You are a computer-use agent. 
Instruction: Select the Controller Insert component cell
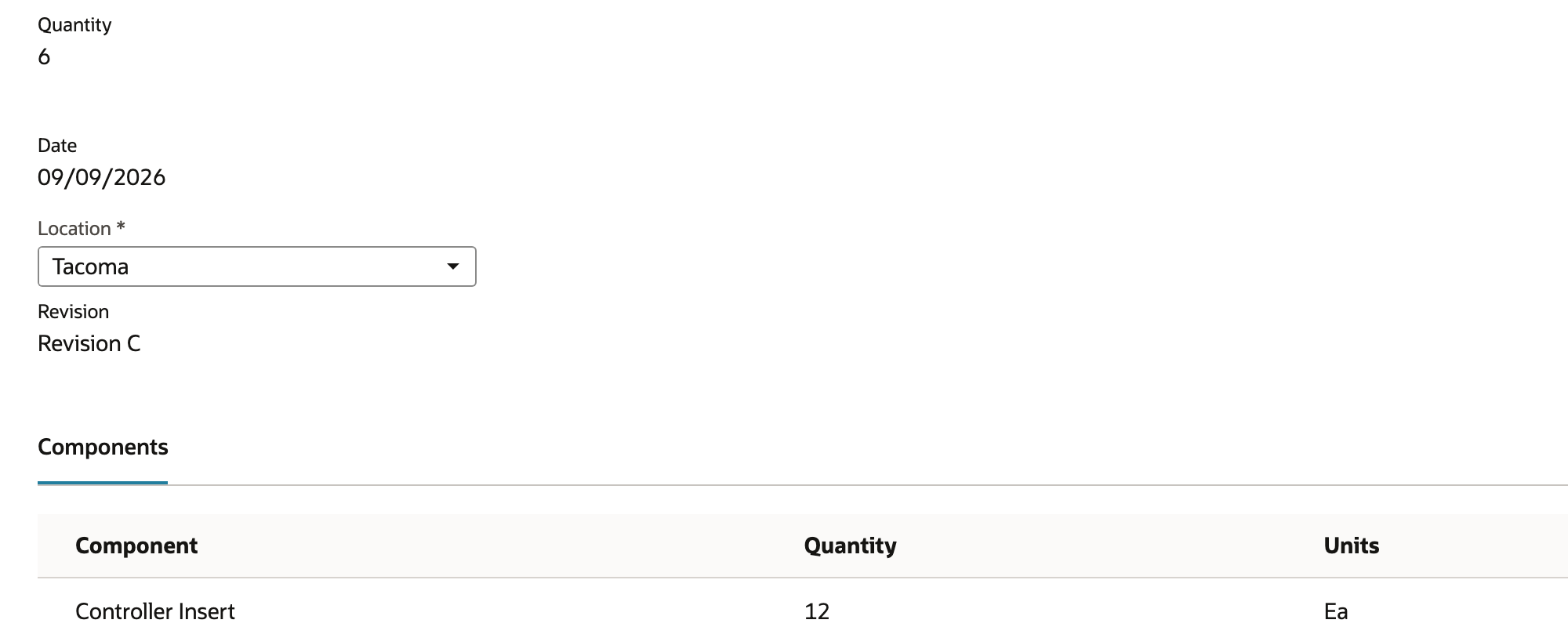coord(155,611)
